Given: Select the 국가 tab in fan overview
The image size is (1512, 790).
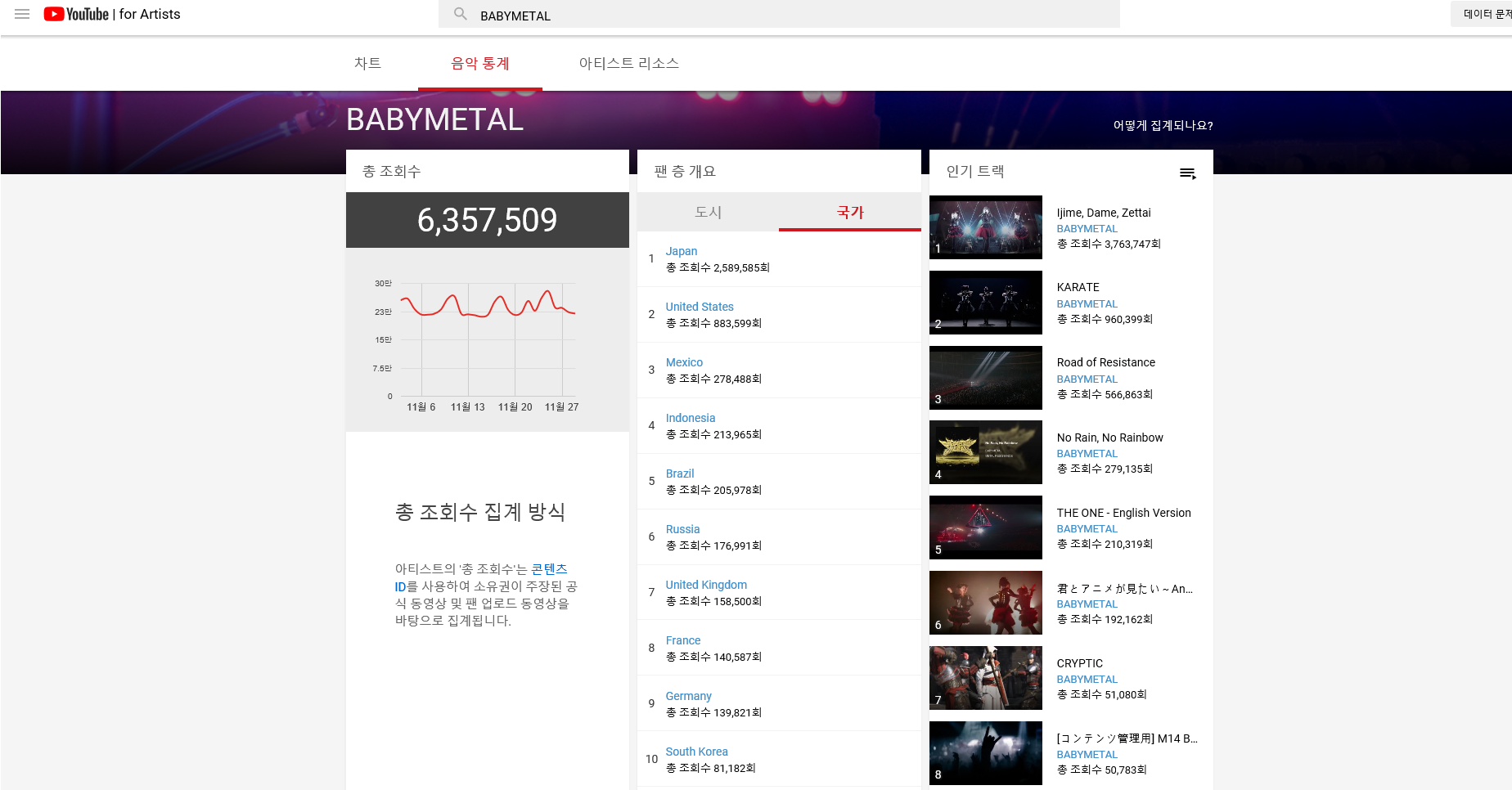Looking at the screenshot, I should coord(849,212).
